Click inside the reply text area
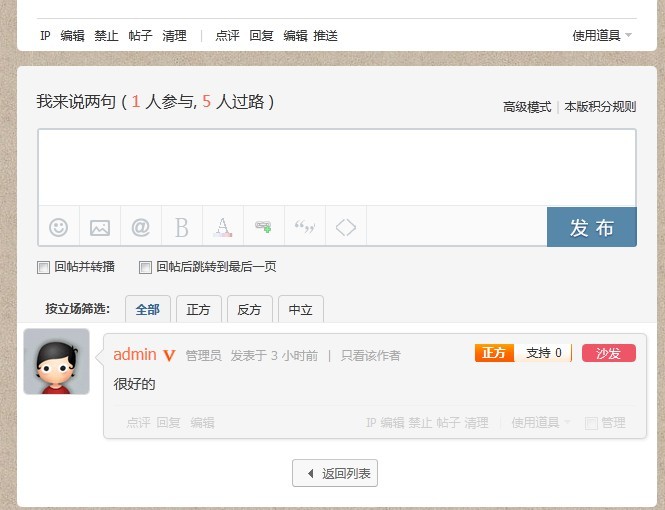Viewport: 665px width, 510px height. pos(337,167)
